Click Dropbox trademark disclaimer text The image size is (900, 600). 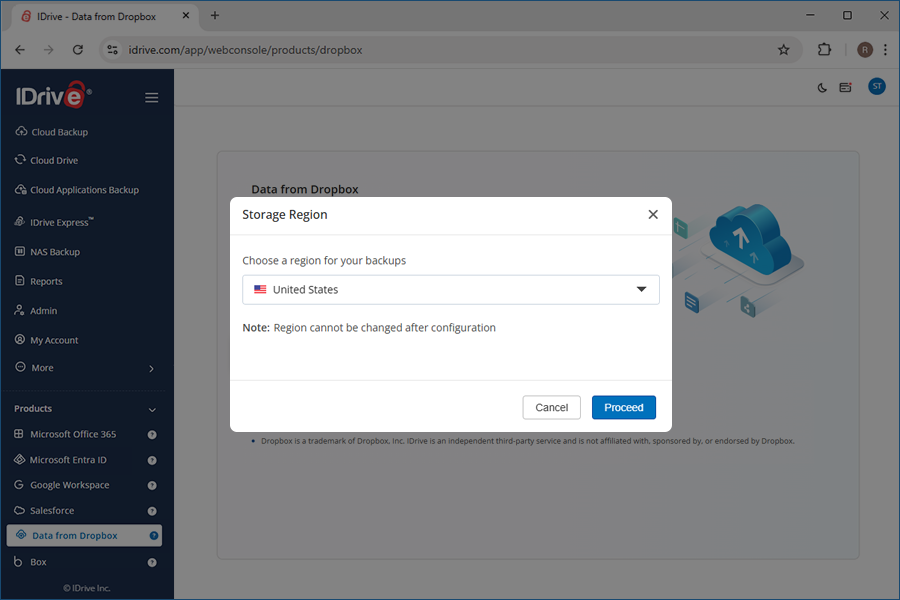527,441
